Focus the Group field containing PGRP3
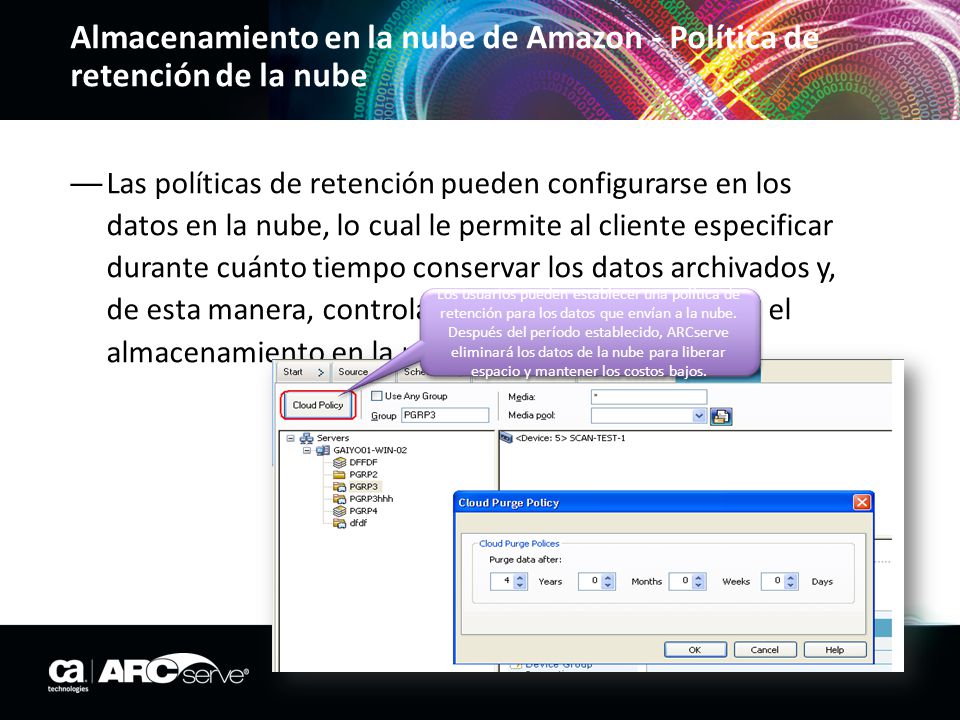Viewport: 960px width, 720px height. point(445,415)
